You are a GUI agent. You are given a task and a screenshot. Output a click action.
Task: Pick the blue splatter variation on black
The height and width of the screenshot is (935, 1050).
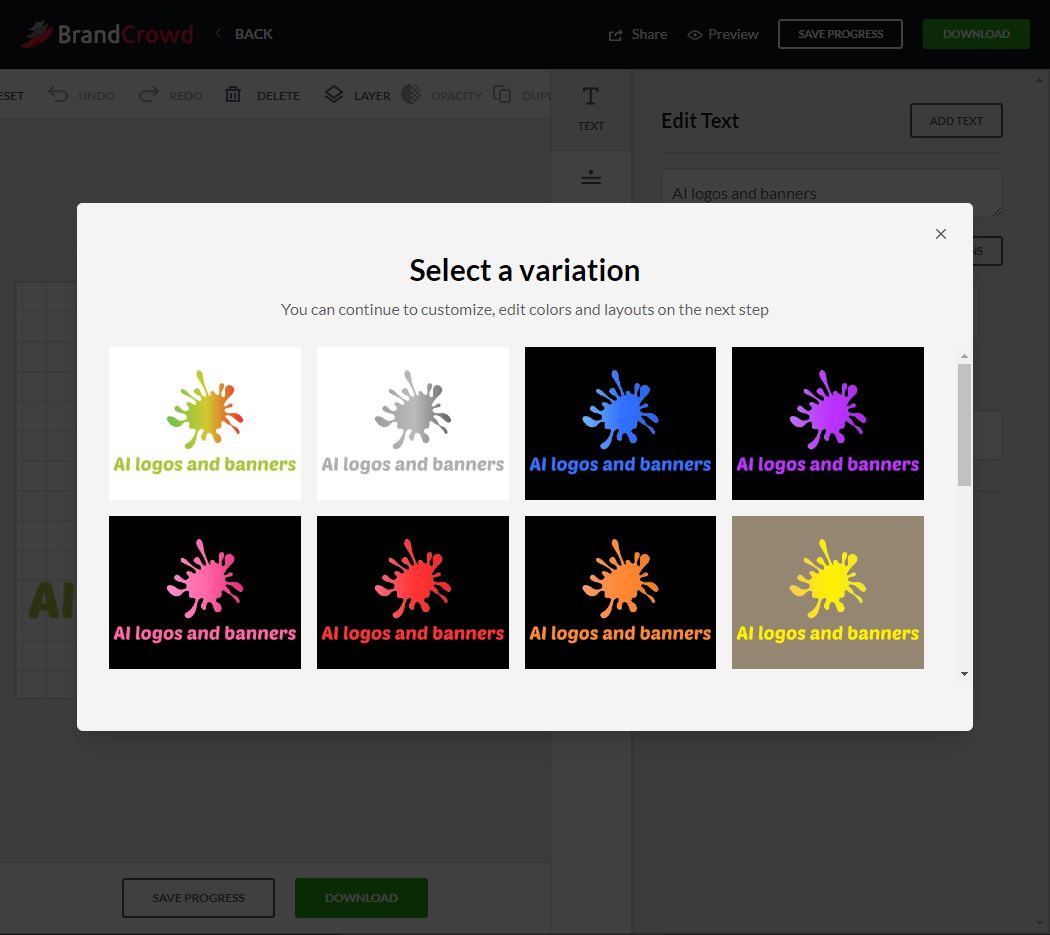620,423
